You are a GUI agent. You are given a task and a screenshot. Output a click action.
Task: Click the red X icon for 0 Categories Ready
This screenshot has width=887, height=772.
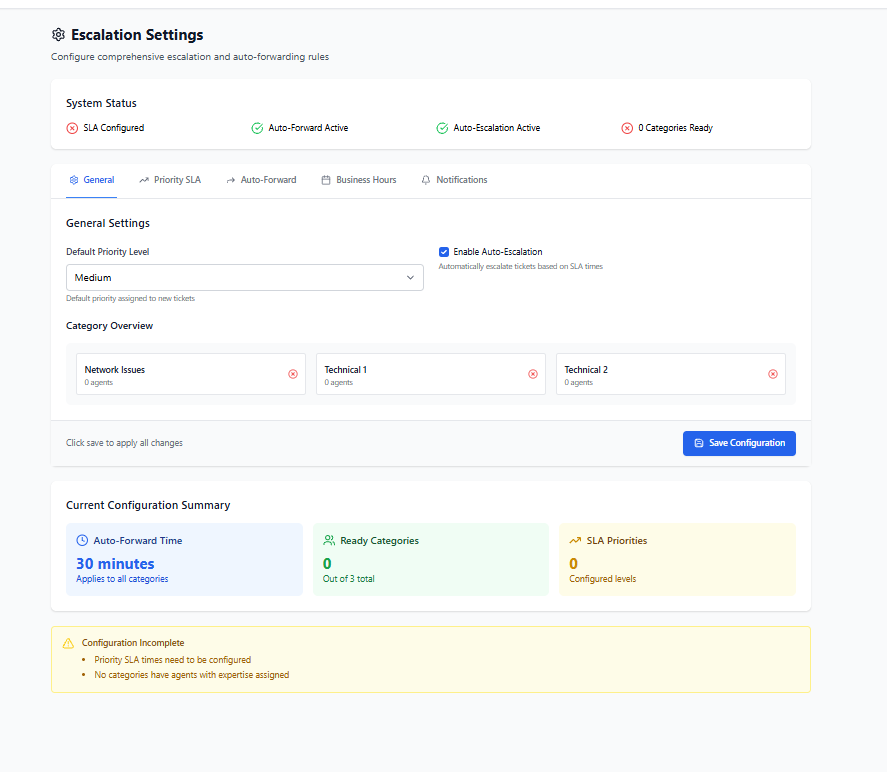click(x=627, y=128)
